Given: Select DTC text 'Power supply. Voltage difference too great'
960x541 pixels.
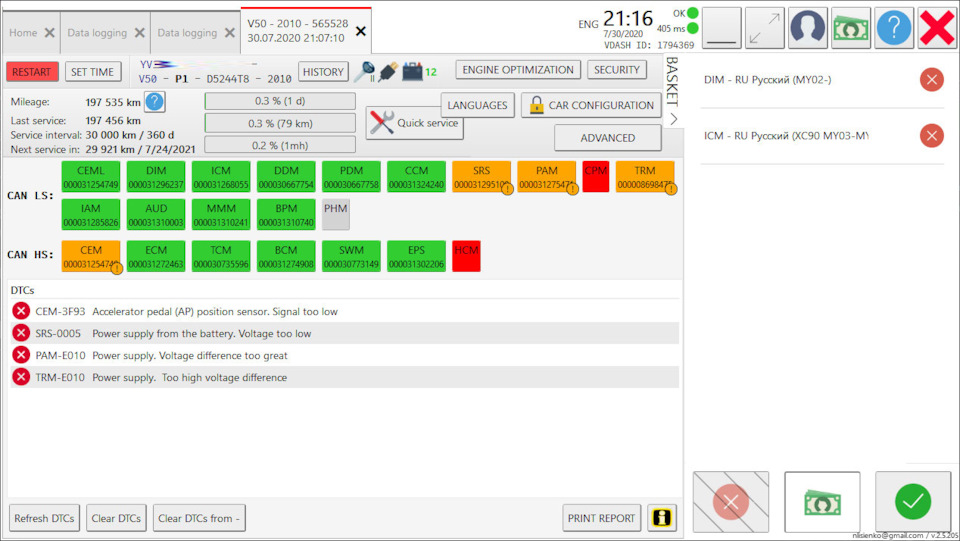Looking at the screenshot, I should click(x=190, y=356).
